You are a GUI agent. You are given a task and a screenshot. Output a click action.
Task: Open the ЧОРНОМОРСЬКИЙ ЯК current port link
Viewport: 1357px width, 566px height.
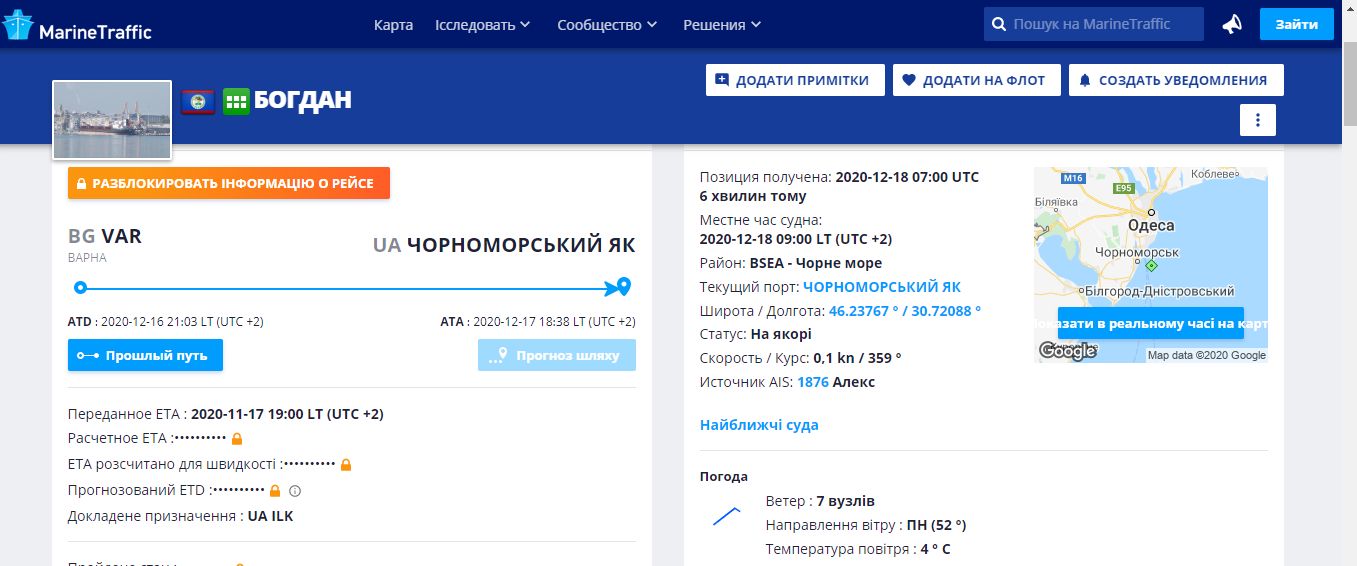click(x=882, y=287)
